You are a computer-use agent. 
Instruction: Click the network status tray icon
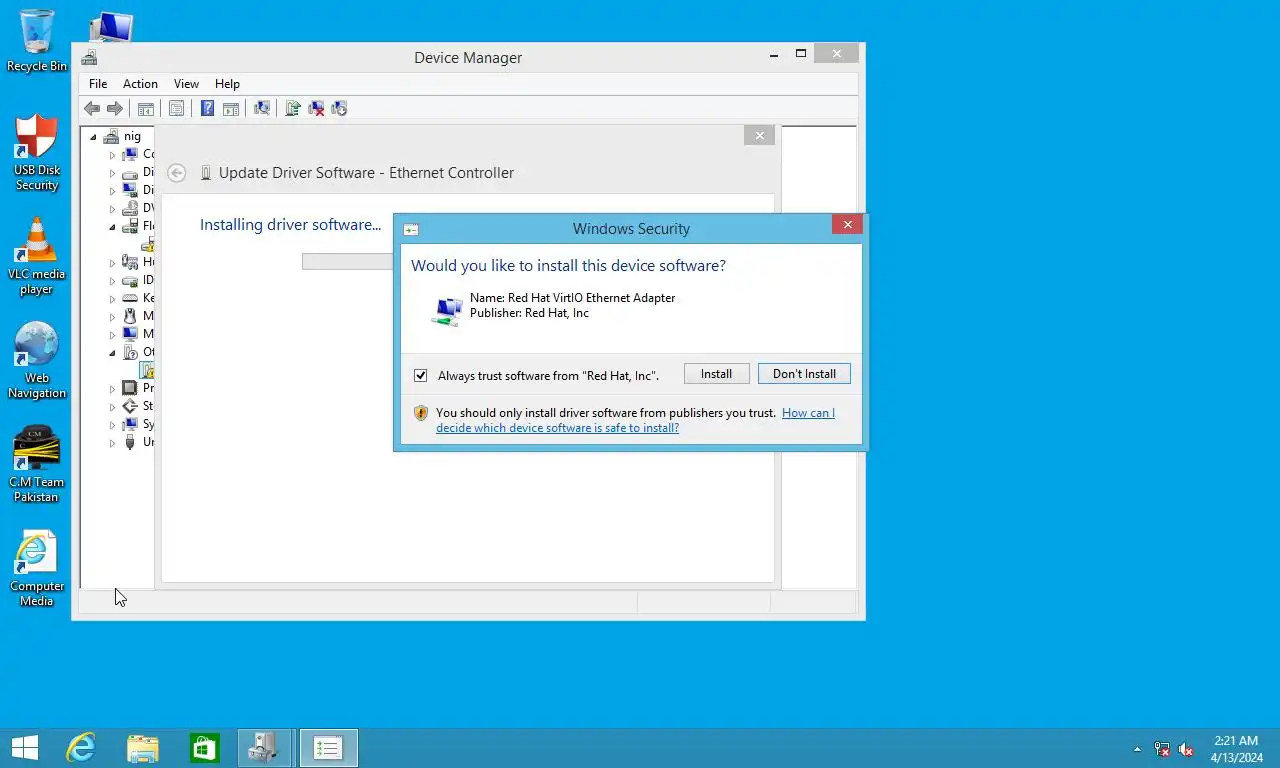coord(1162,749)
